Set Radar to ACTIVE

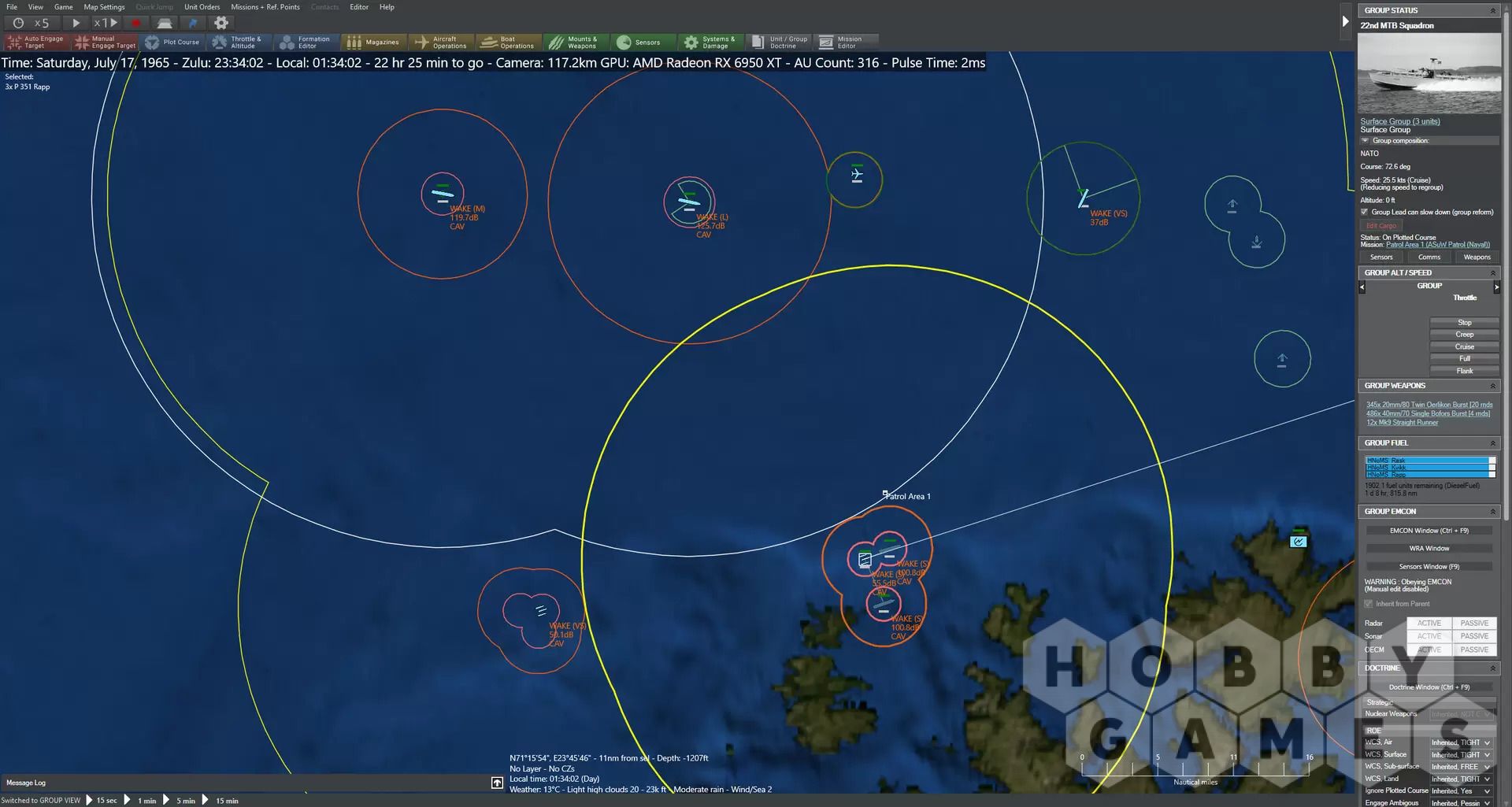[x=1429, y=623]
